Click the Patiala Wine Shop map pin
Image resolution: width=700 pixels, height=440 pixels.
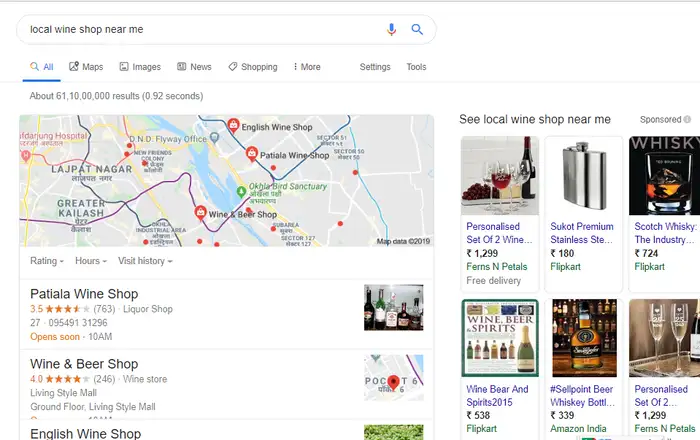point(252,156)
